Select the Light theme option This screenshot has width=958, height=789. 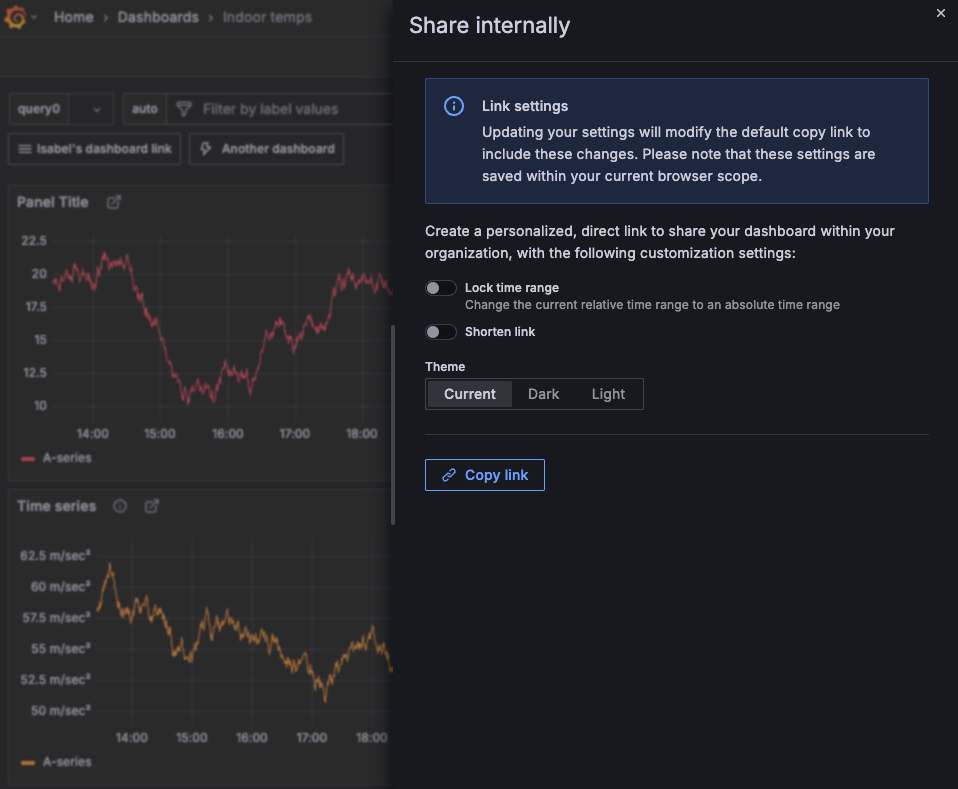pos(608,394)
